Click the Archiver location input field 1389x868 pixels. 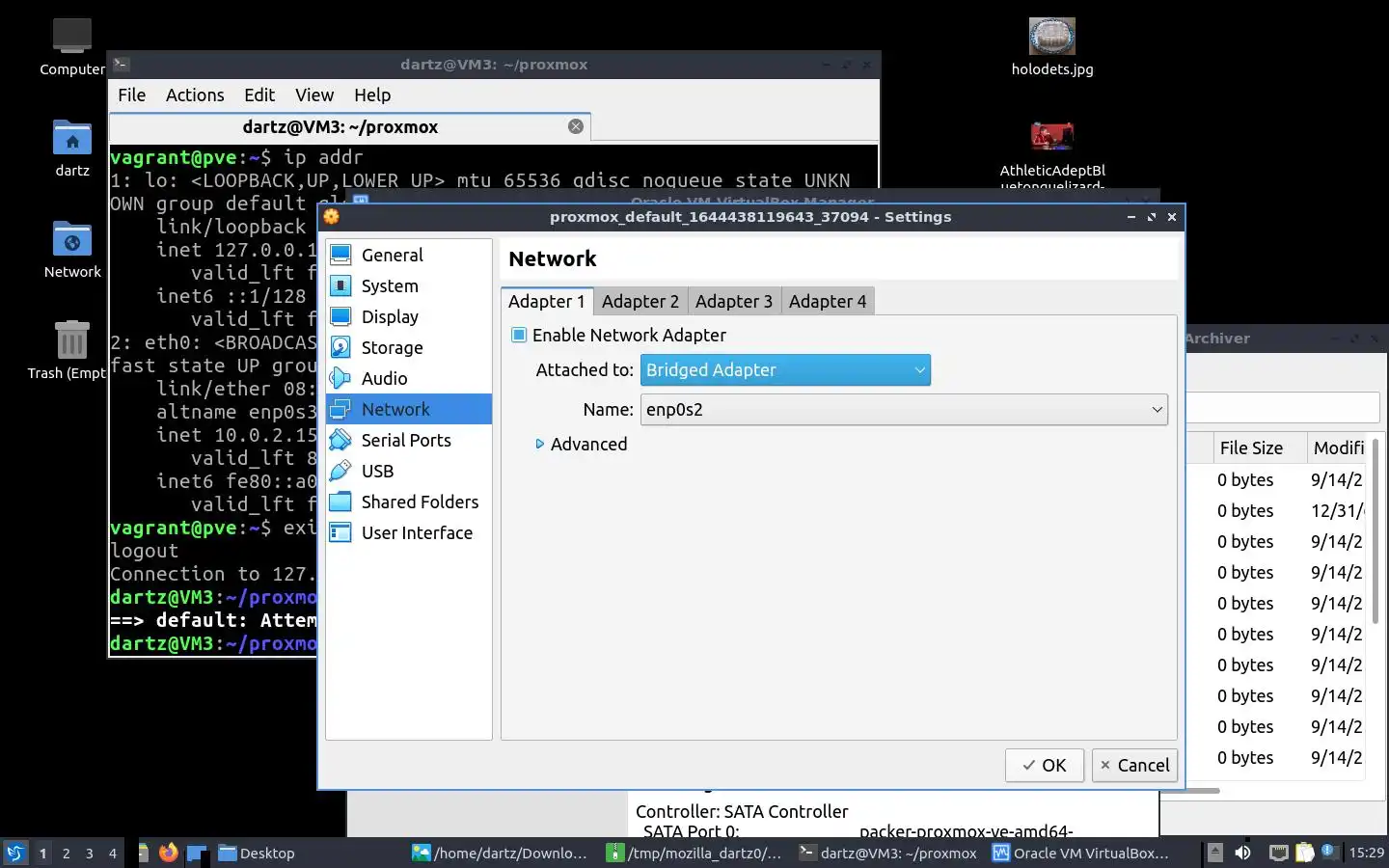(1283, 407)
